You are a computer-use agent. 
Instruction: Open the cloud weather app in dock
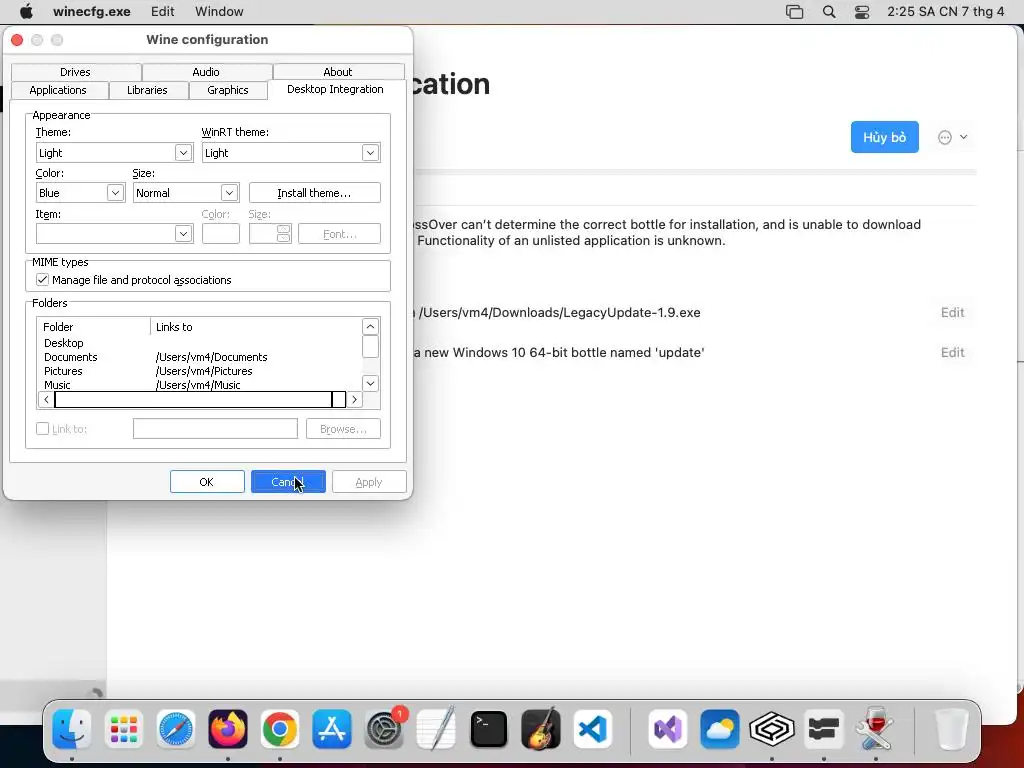point(720,729)
